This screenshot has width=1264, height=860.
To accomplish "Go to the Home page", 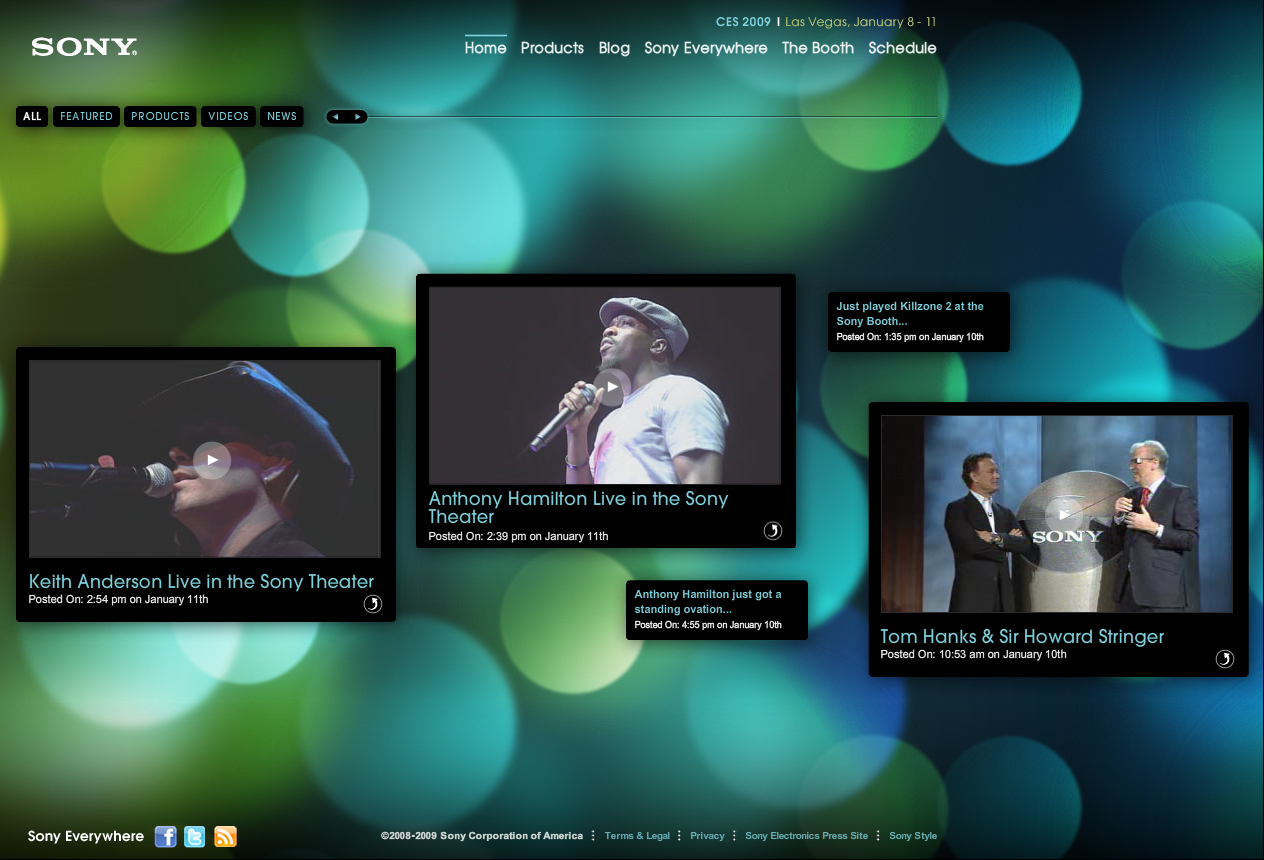I will pos(486,48).
